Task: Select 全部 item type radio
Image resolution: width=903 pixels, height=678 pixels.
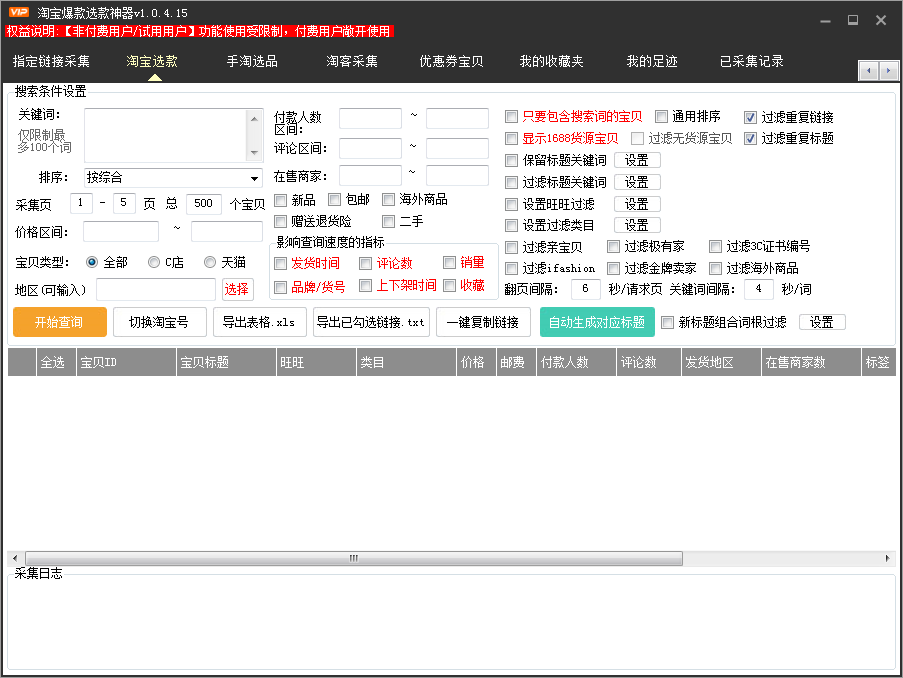Action: click(92, 263)
